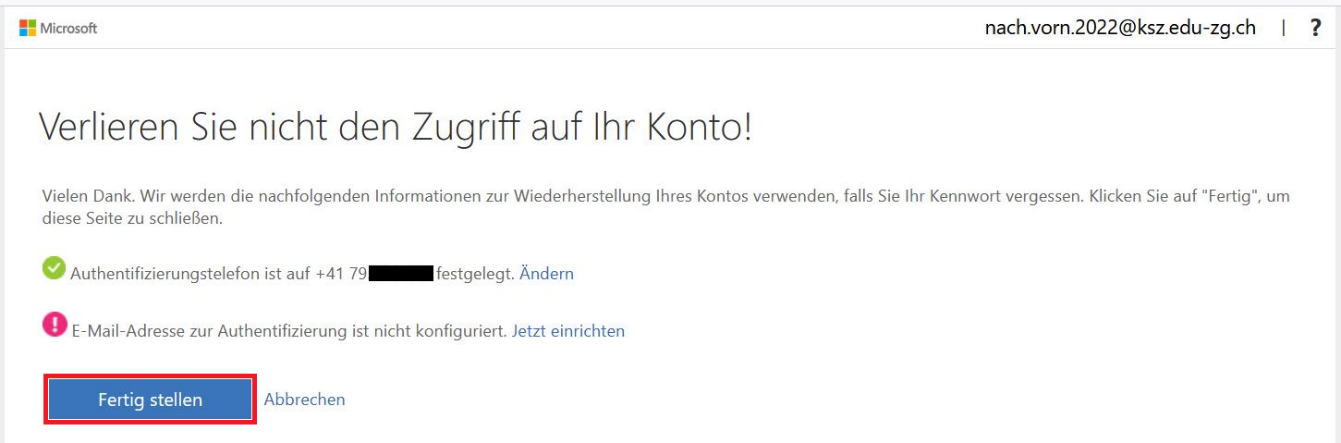Click the divider bar beside the help icon
1341x443 pixels.
(1282, 29)
